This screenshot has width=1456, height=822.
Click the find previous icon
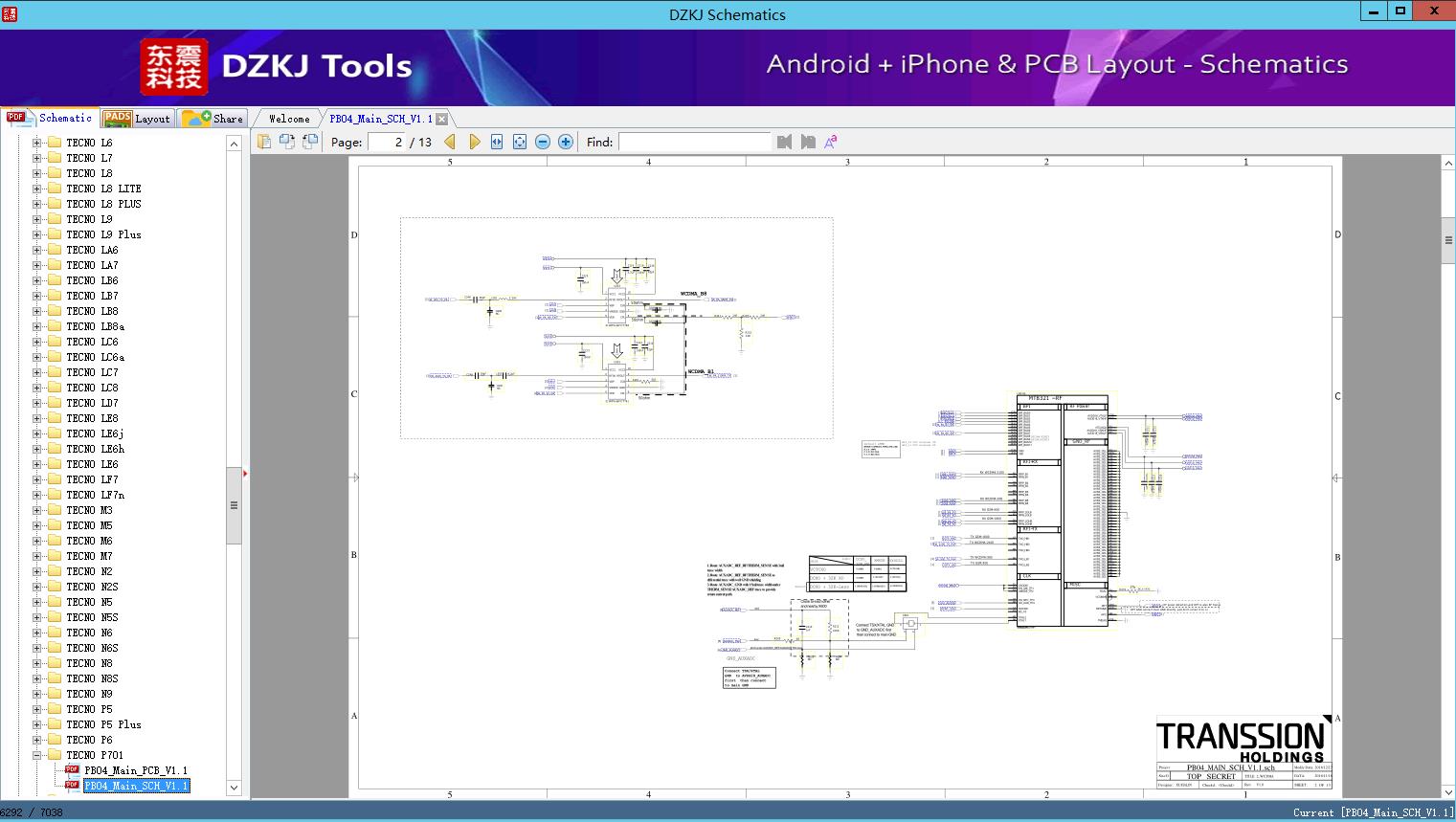(785, 142)
